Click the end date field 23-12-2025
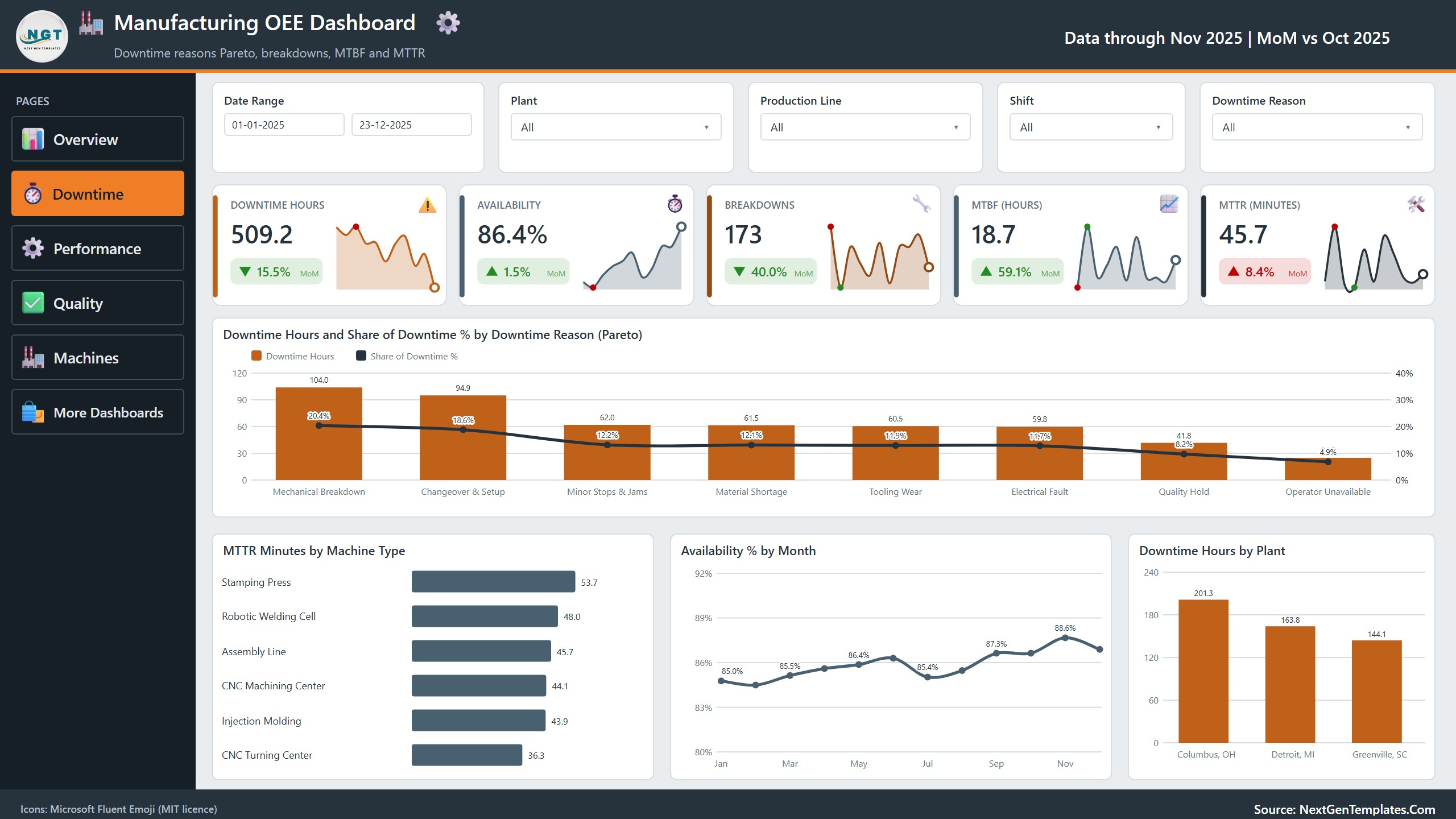This screenshot has height=819, width=1456. point(412,125)
